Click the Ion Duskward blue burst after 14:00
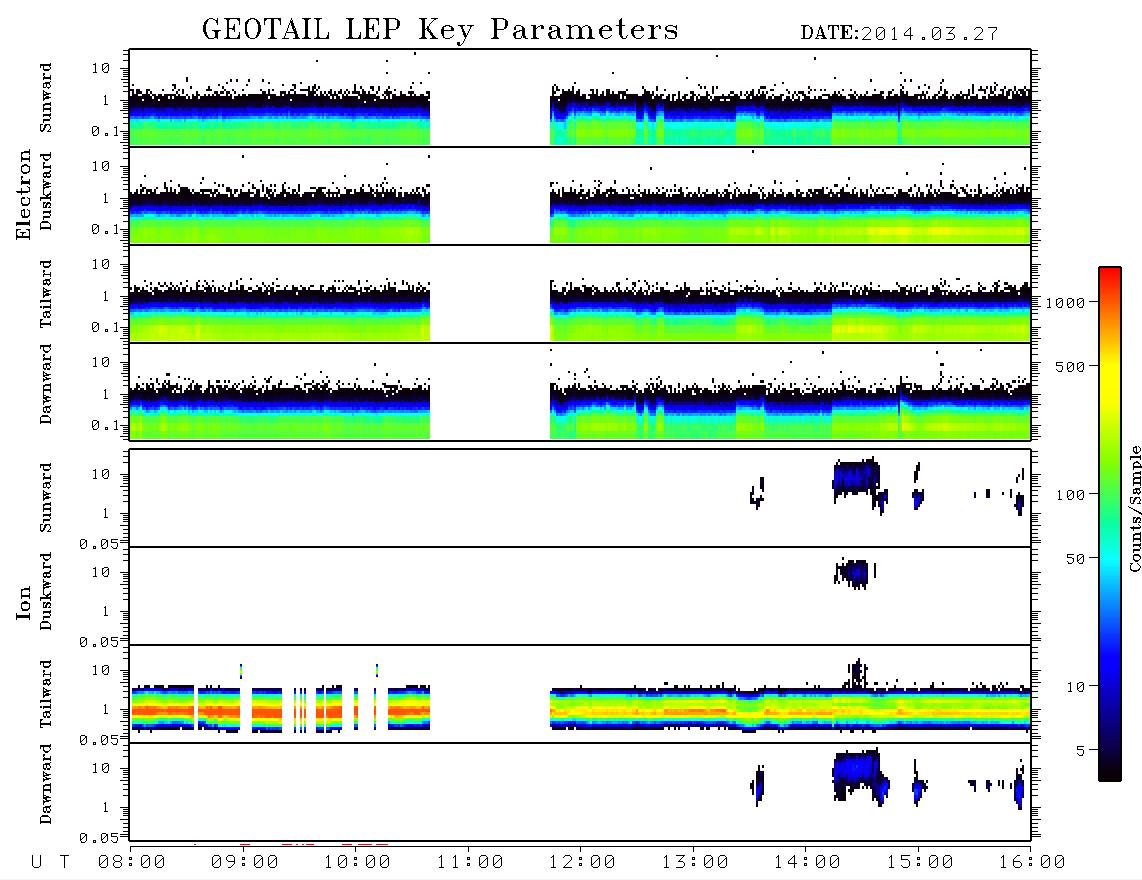1142x880 pixels. point(854,573)
